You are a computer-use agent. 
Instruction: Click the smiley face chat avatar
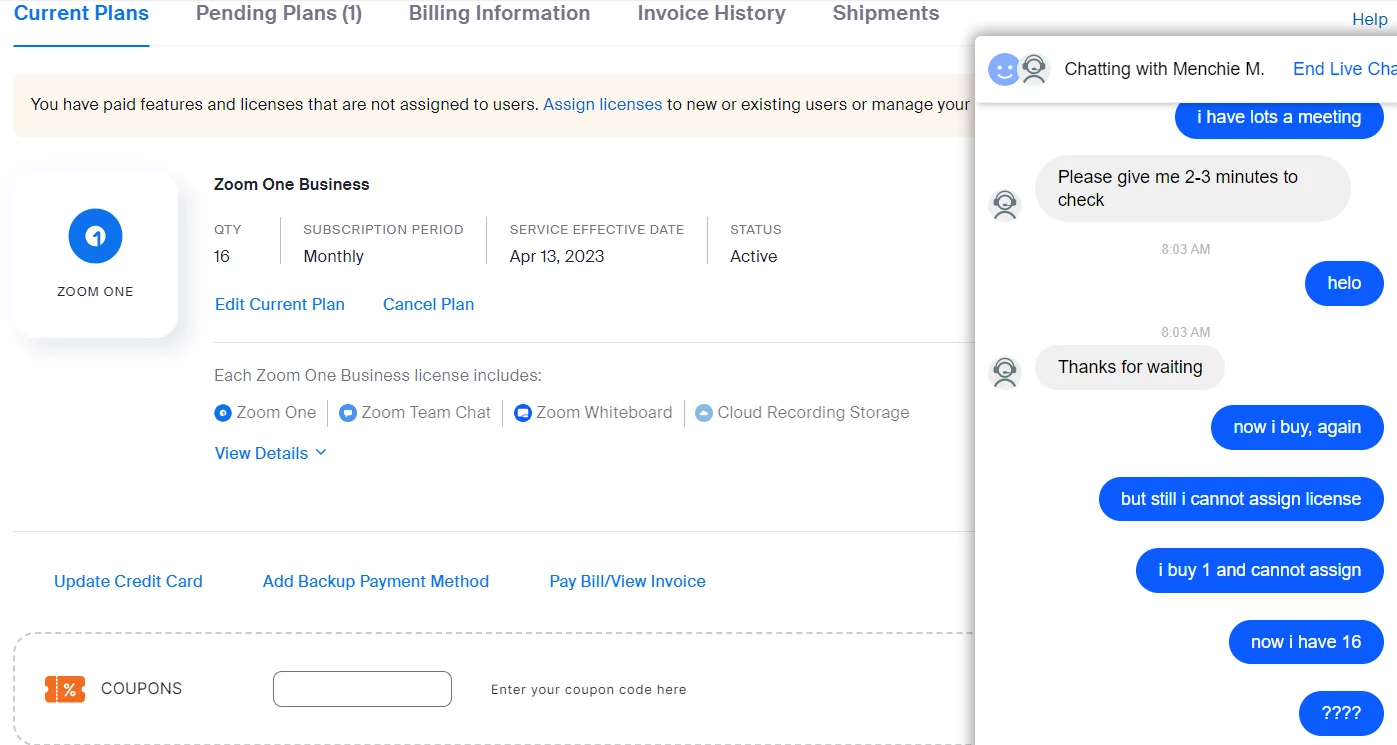pyautogui.click(x=1004, y=69)
